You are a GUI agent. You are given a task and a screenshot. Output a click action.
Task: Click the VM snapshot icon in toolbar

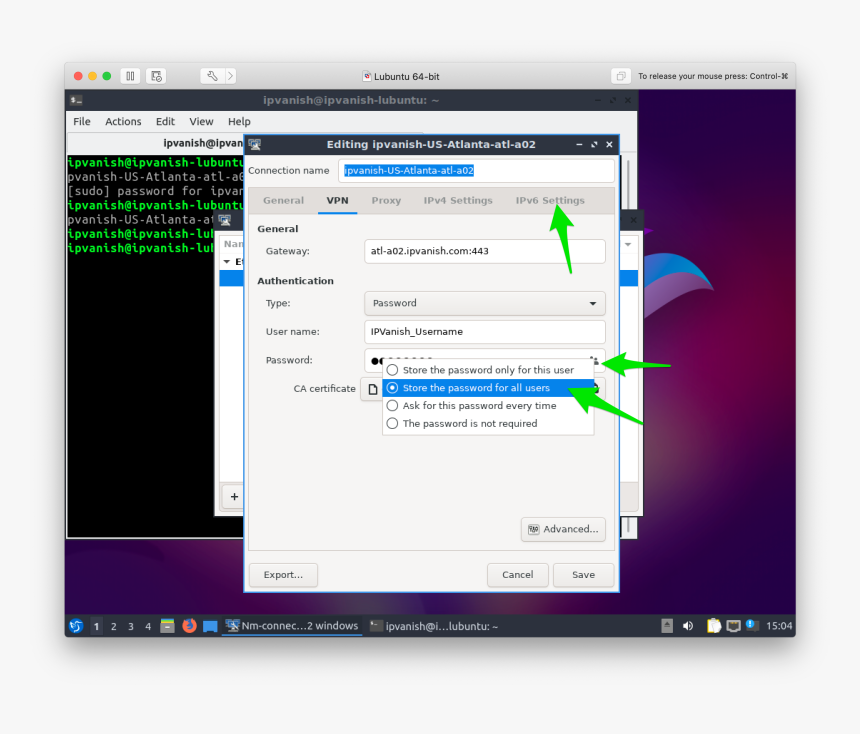pos(156,76)
